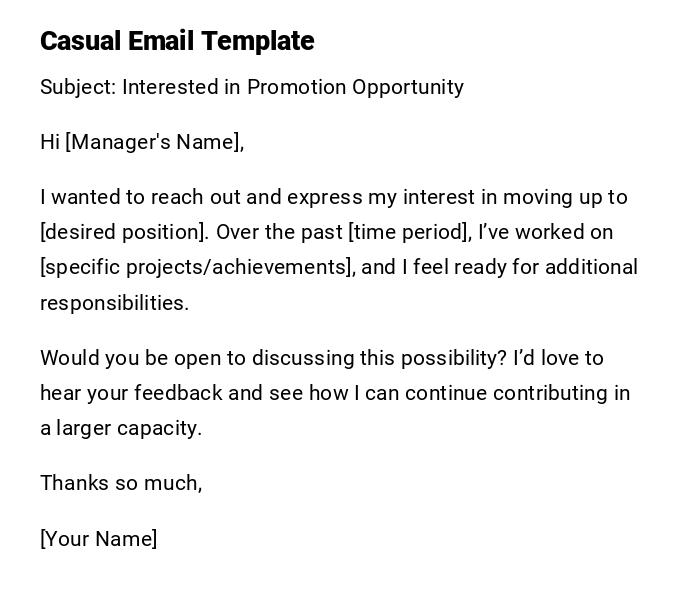Viewport: 700px width, 601px height.
Task: Click the [Your Name] placeholder
Action: [x=98, y=539]
